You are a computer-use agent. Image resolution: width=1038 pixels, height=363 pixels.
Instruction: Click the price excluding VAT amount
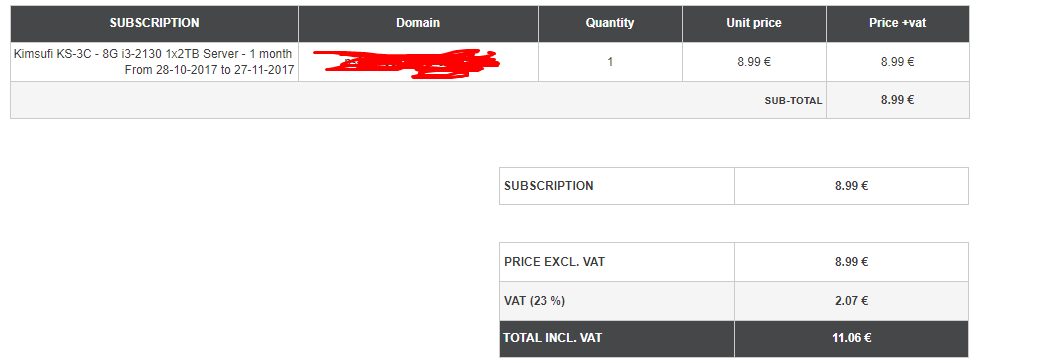coord(851,262)
